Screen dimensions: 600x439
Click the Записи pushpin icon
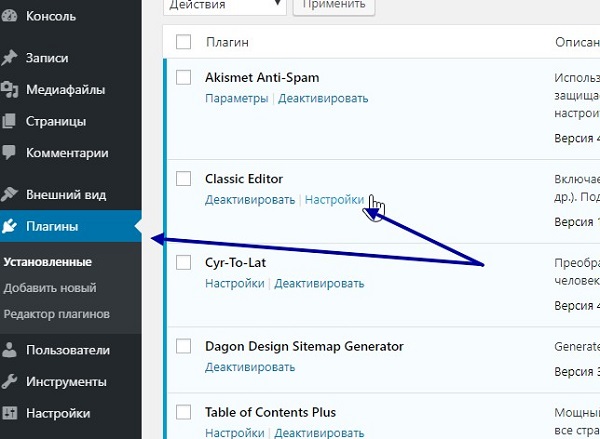point(9,58)
